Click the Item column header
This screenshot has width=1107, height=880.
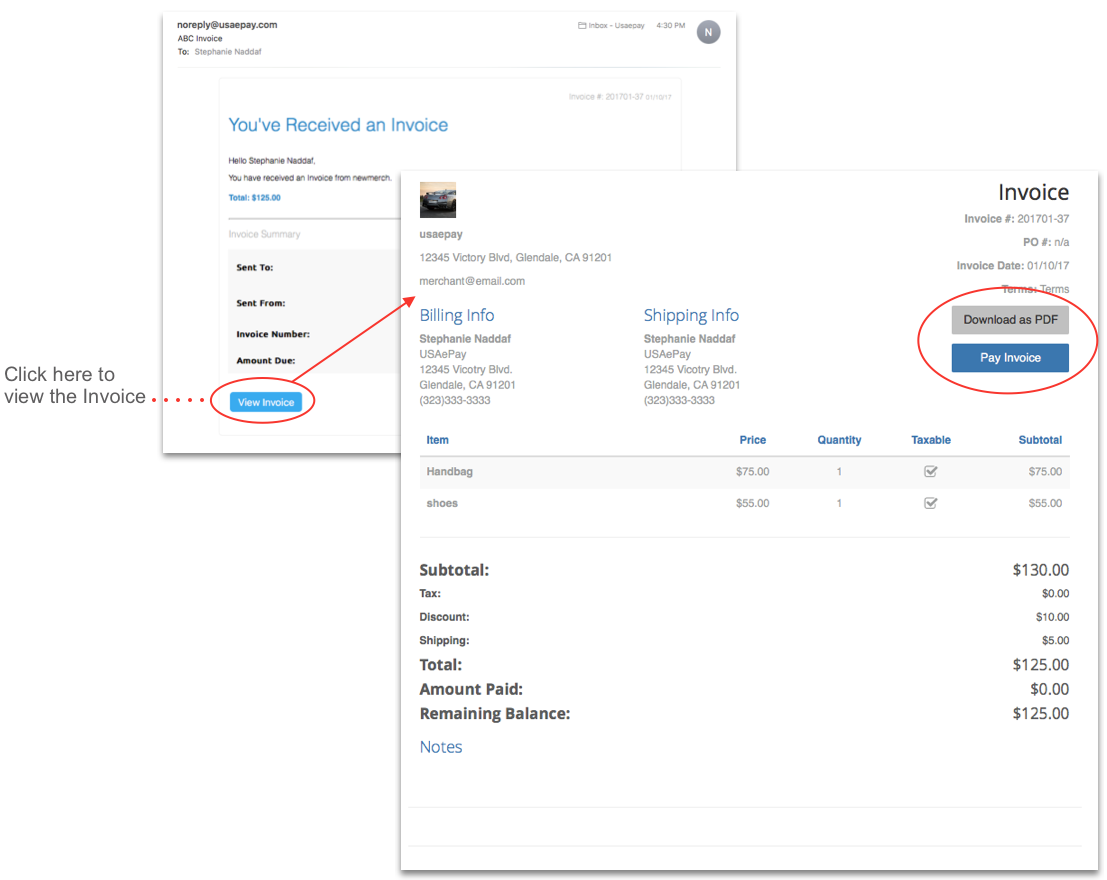coord(438,440)
